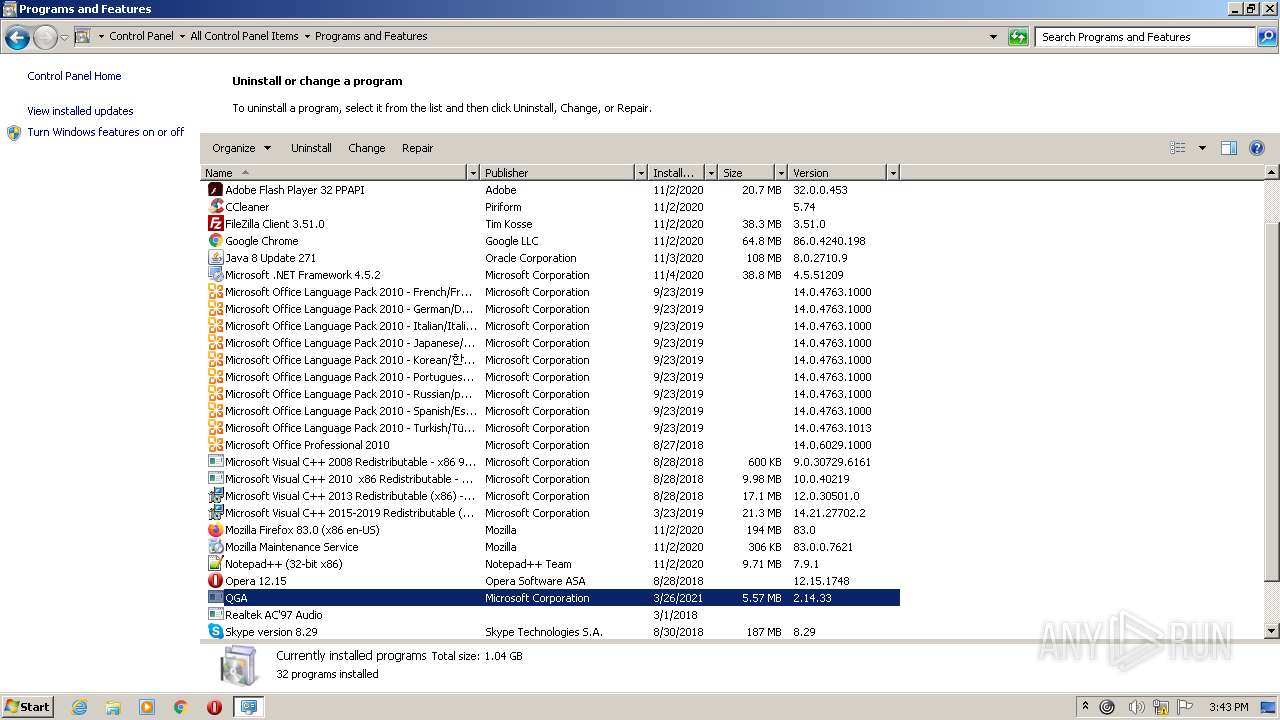Open more view options dropdown arrow

pyautogui.click(x=1202, y=148)
